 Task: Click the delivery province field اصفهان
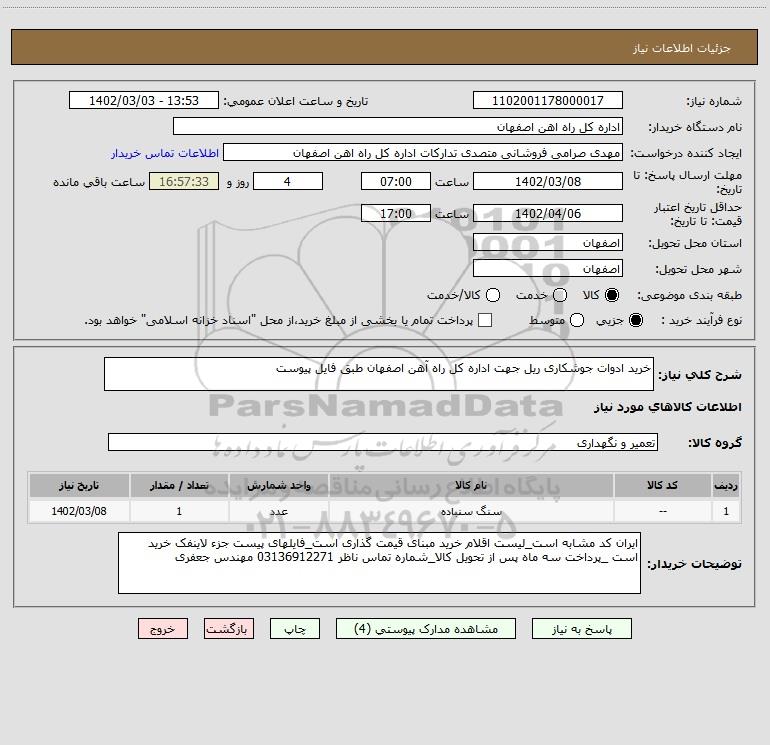pyautogui.click(x=548, y=243)
